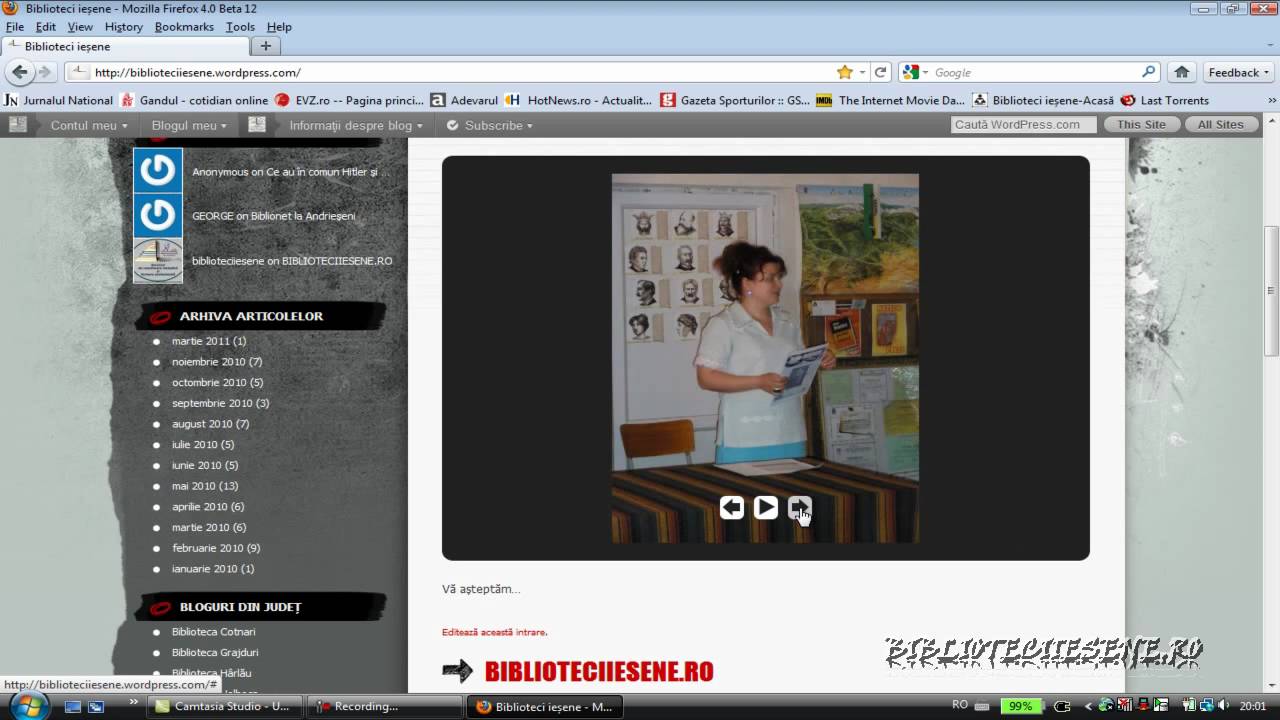Expand the bookmarks toolbar overflow chevron
Viewport: 1280px width, 720px height.
click(x=1271, y=100)
